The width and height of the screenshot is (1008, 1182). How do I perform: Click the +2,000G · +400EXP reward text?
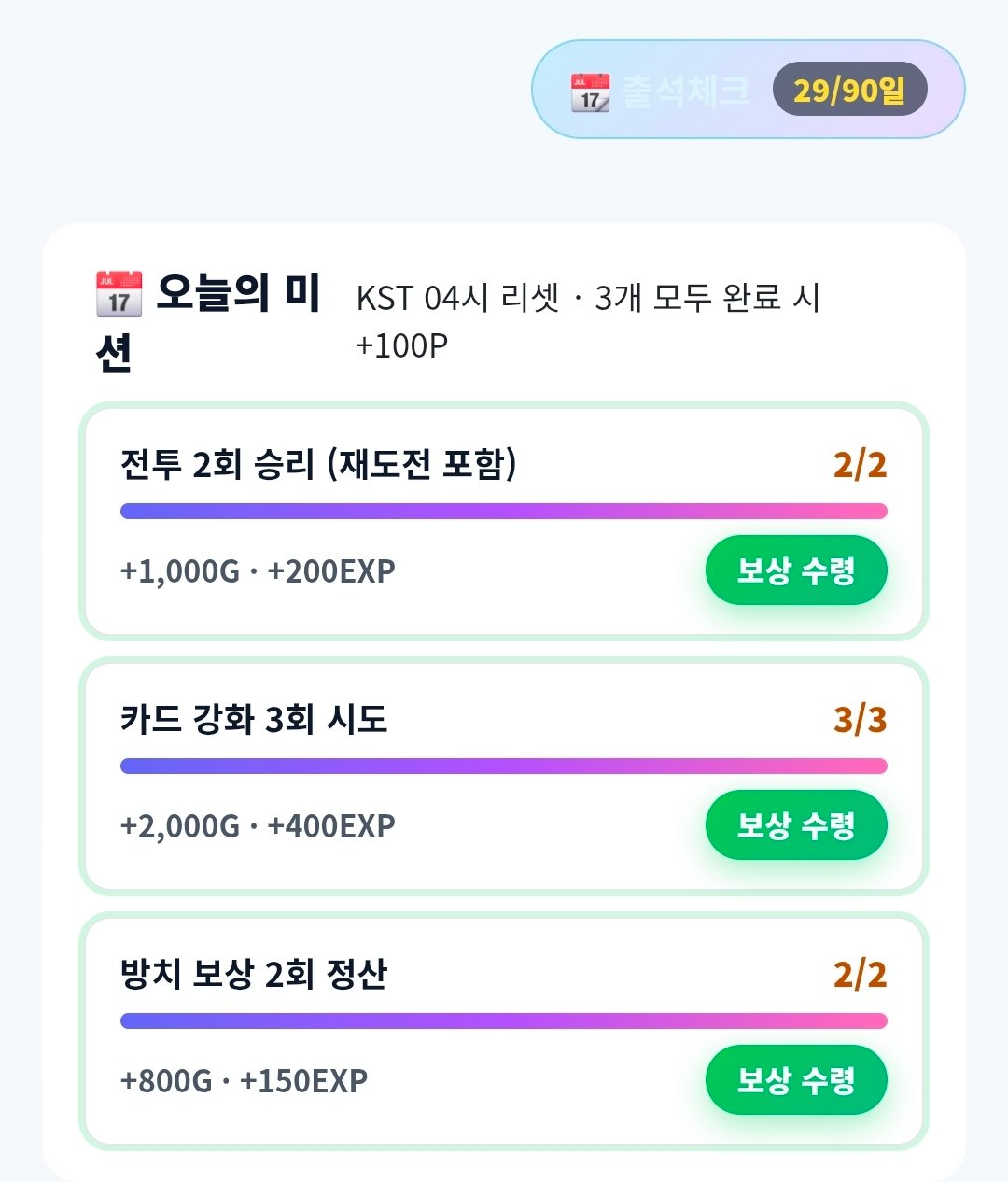click(258, 825)
